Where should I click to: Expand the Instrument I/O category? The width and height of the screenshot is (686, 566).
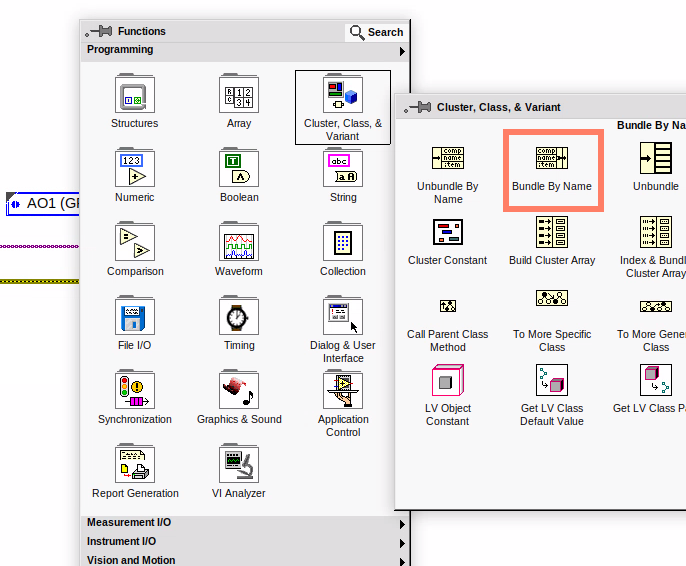[x=245, y=542]
